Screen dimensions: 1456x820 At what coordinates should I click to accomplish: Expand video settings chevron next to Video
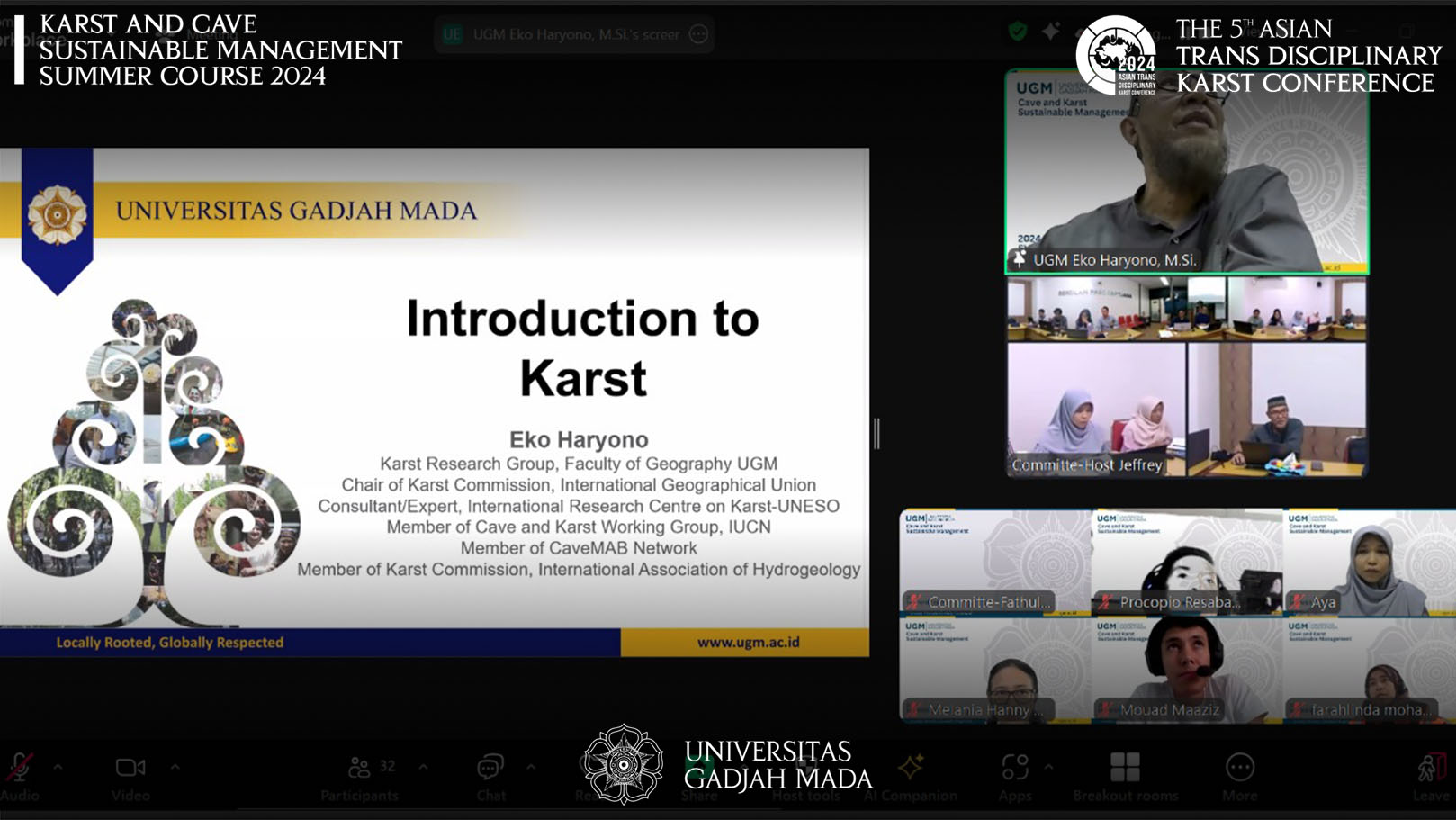tap(175, 768)
